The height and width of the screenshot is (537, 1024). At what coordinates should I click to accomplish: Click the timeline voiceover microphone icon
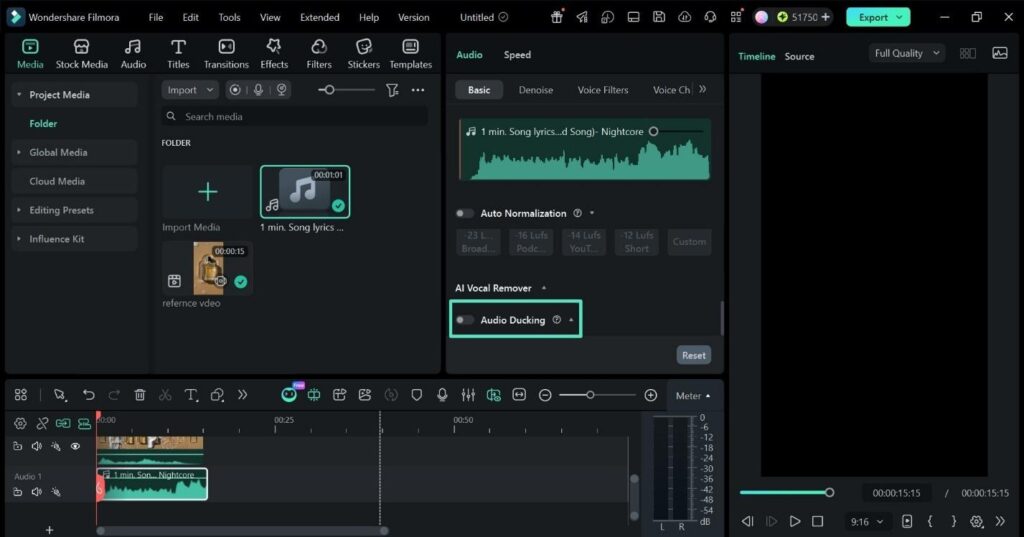(x=442, y=395)
